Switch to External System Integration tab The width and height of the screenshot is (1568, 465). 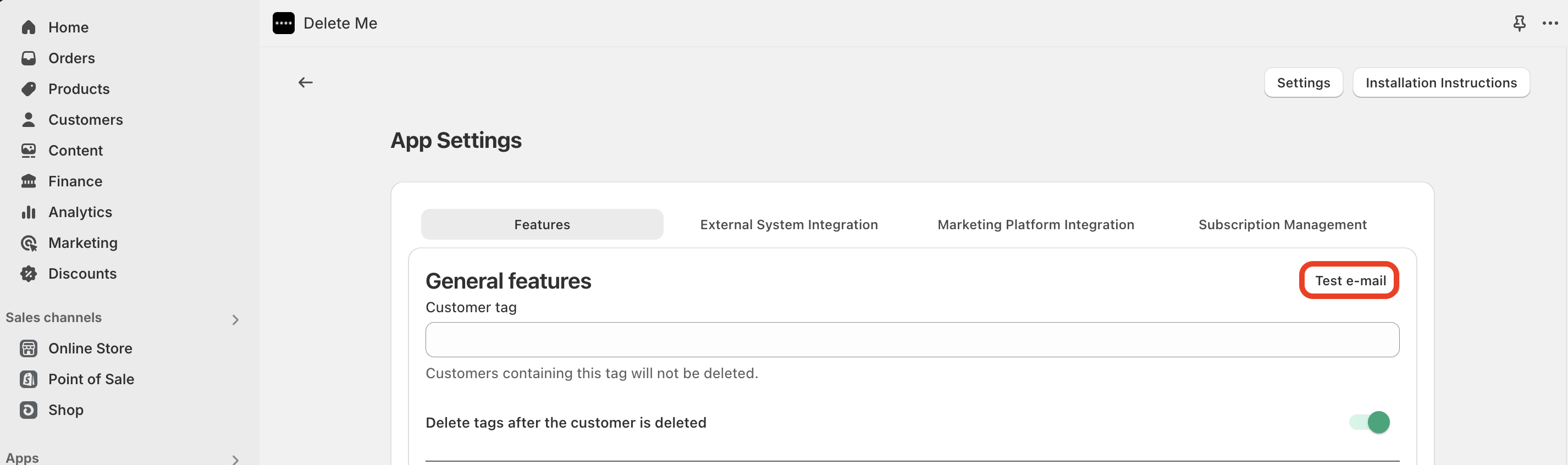click(789, 224)
